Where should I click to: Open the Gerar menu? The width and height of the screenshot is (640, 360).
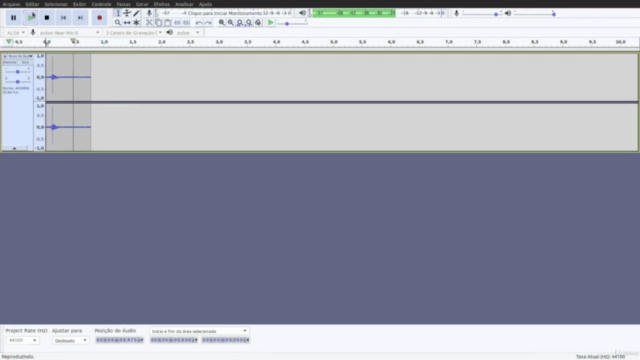(x=142, y=4)
